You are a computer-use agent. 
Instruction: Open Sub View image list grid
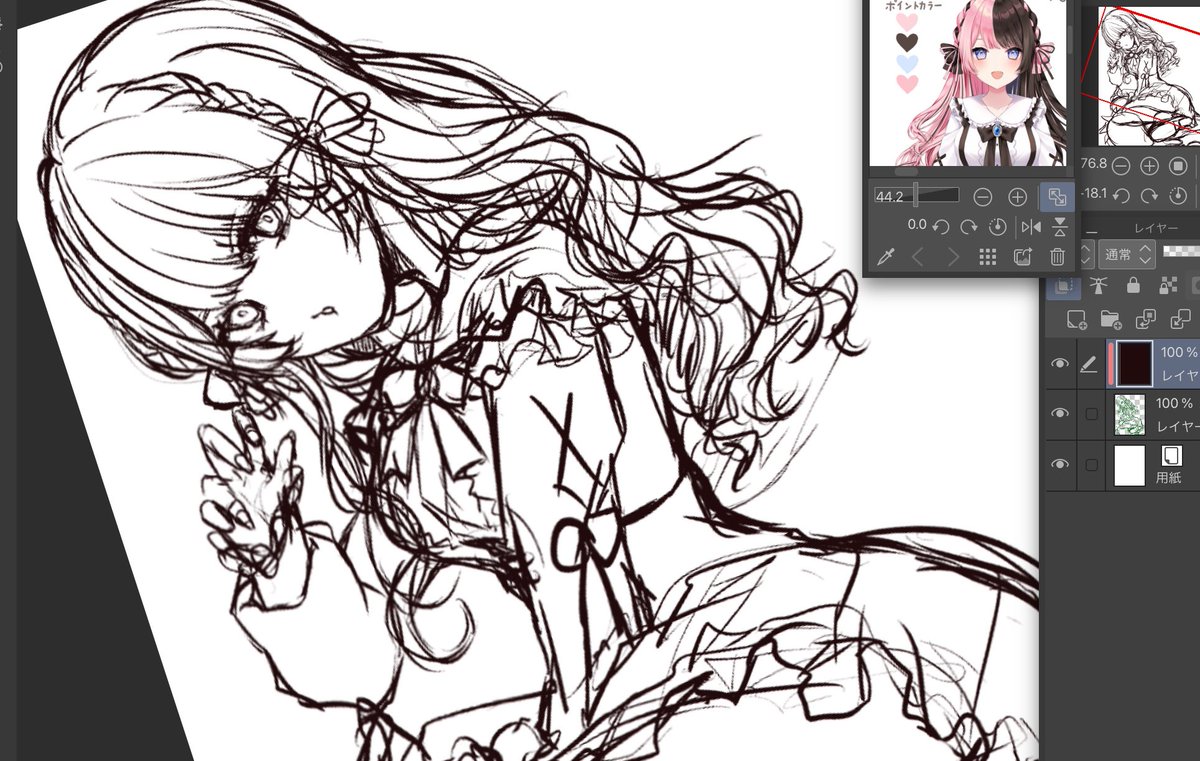[x=987, y=257]
